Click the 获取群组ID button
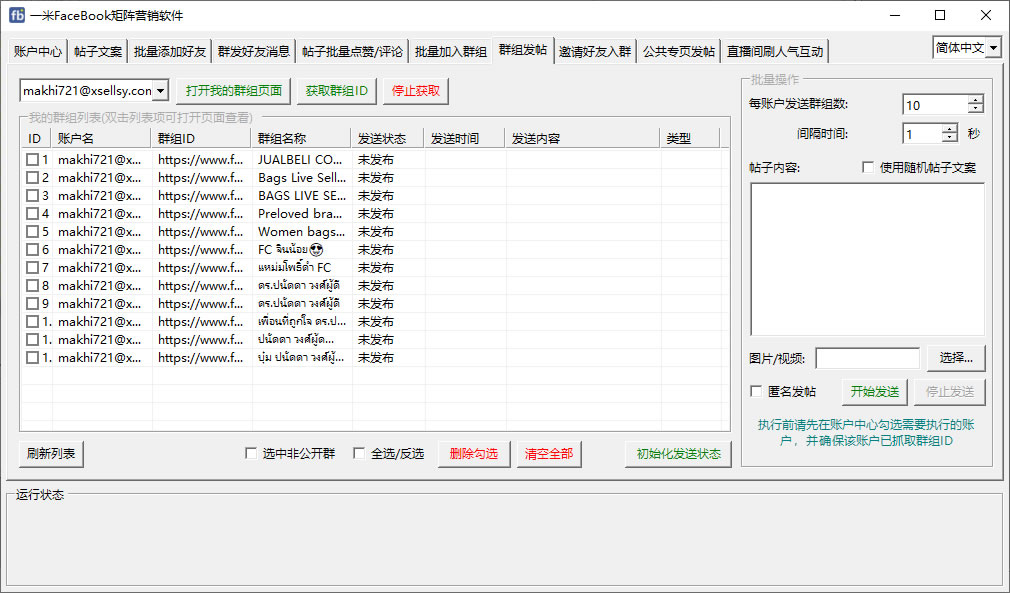1010x593 pixels. coord(337,91)
